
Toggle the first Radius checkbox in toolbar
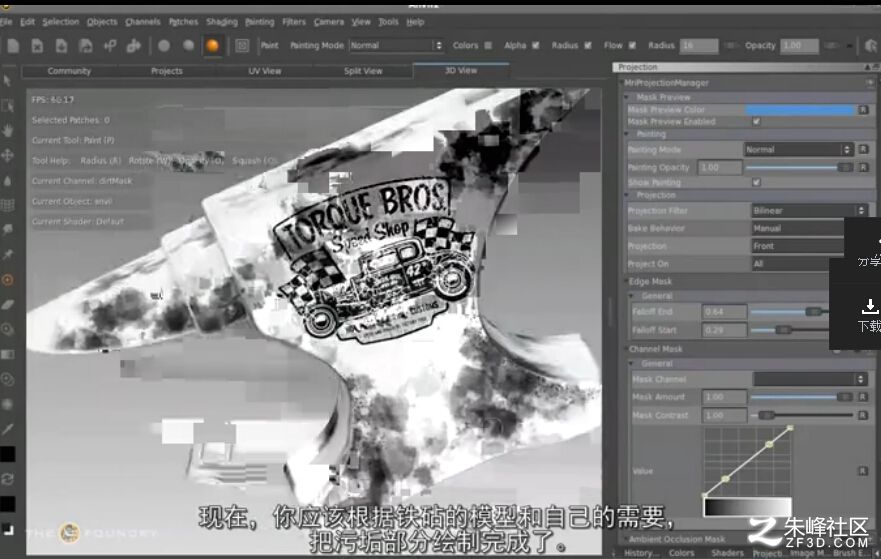[x=588, y=46]
